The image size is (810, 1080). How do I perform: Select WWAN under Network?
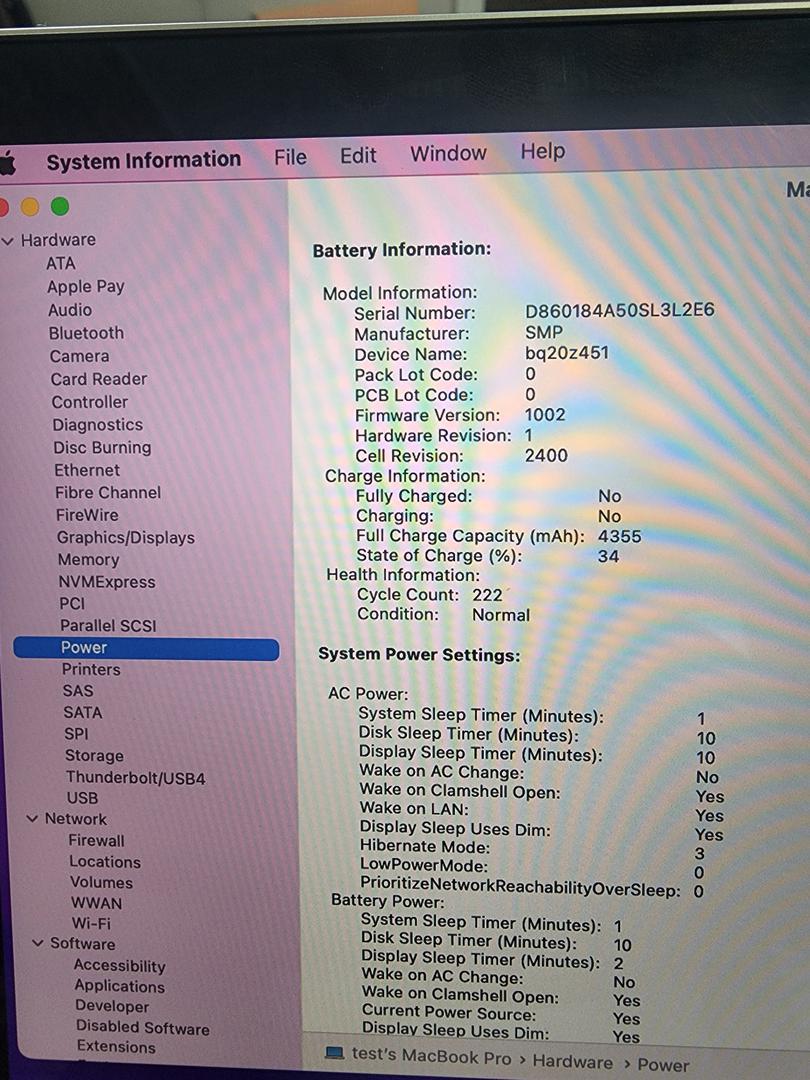(x=96, y=903)
